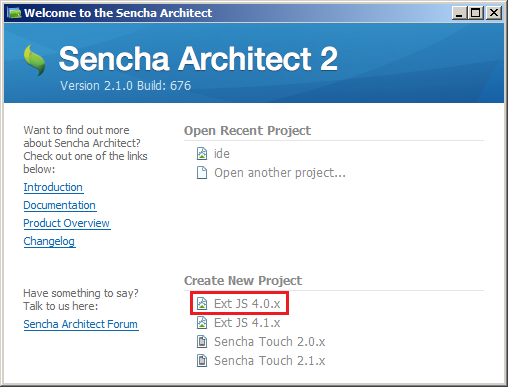
Task: Click the green Sencha leaf logo
Action: (35, 60)
